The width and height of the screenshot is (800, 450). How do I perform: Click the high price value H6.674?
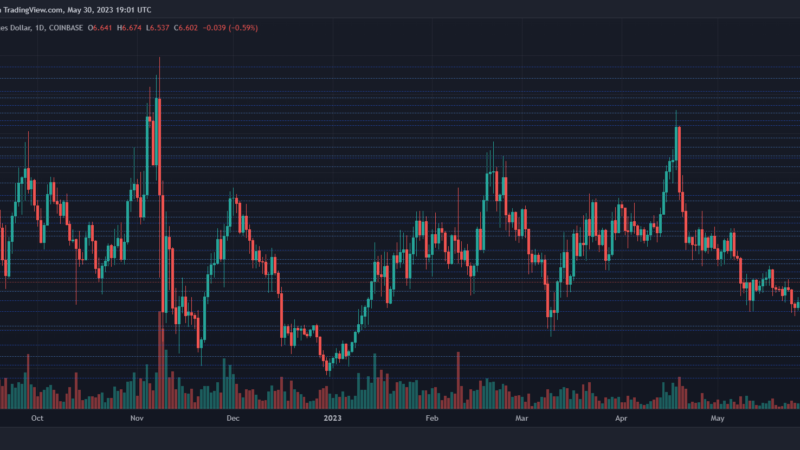tap(129, 28)
